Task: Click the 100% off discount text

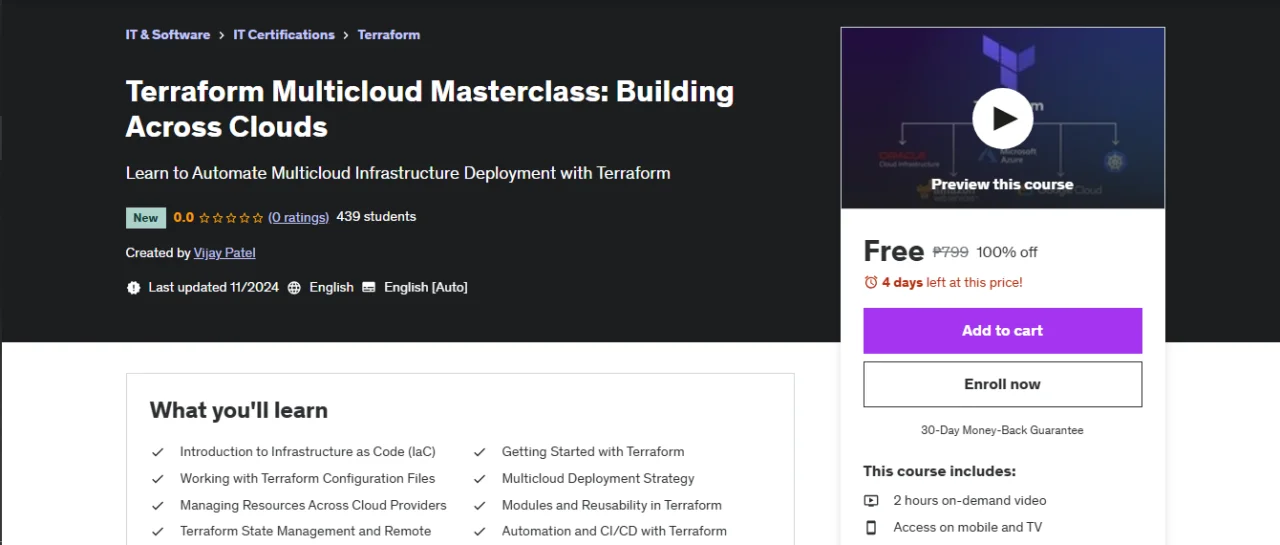Action: pyautogui.click(x=1007, y=252)
